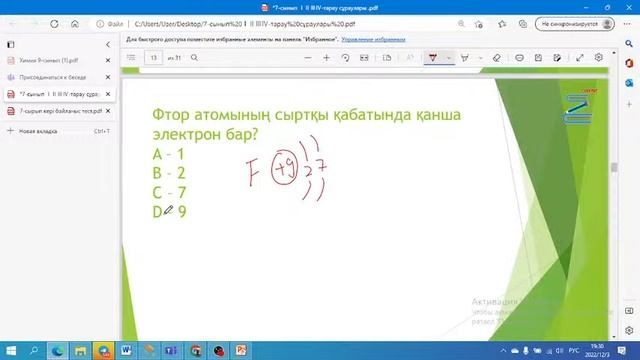
Task: Switch the РУС keyboard language indicator
Action: [x=574, y=351]
